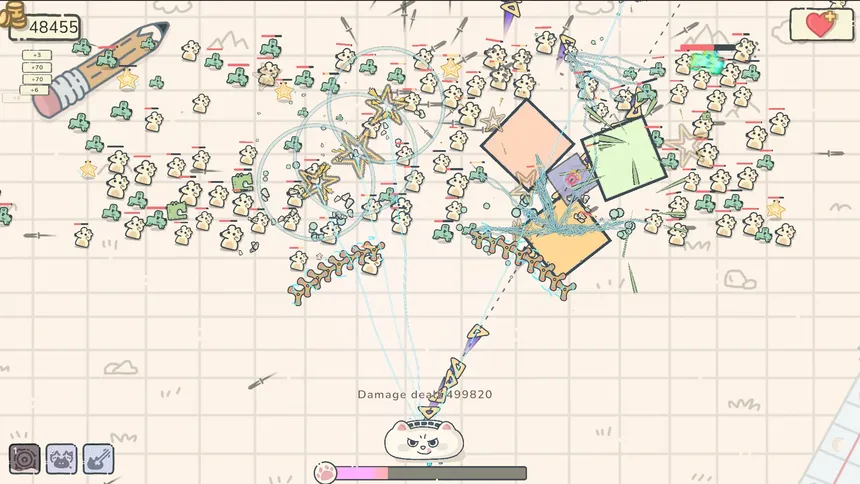This screenshot has height=484, width=860.
Task: Click the +6 coin gain label
Action: pos(35,90)
